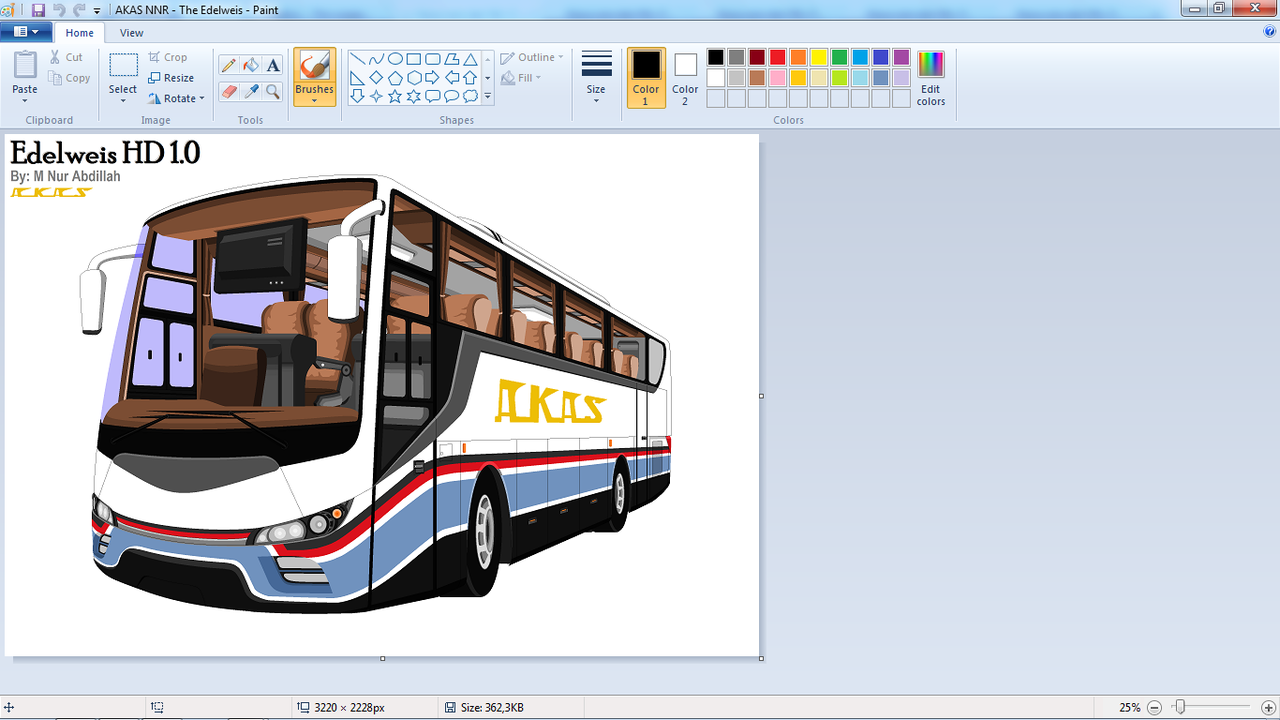Select the Color picker eyedropper tool
The image size is (1280, 720).
tap(251, 91)
